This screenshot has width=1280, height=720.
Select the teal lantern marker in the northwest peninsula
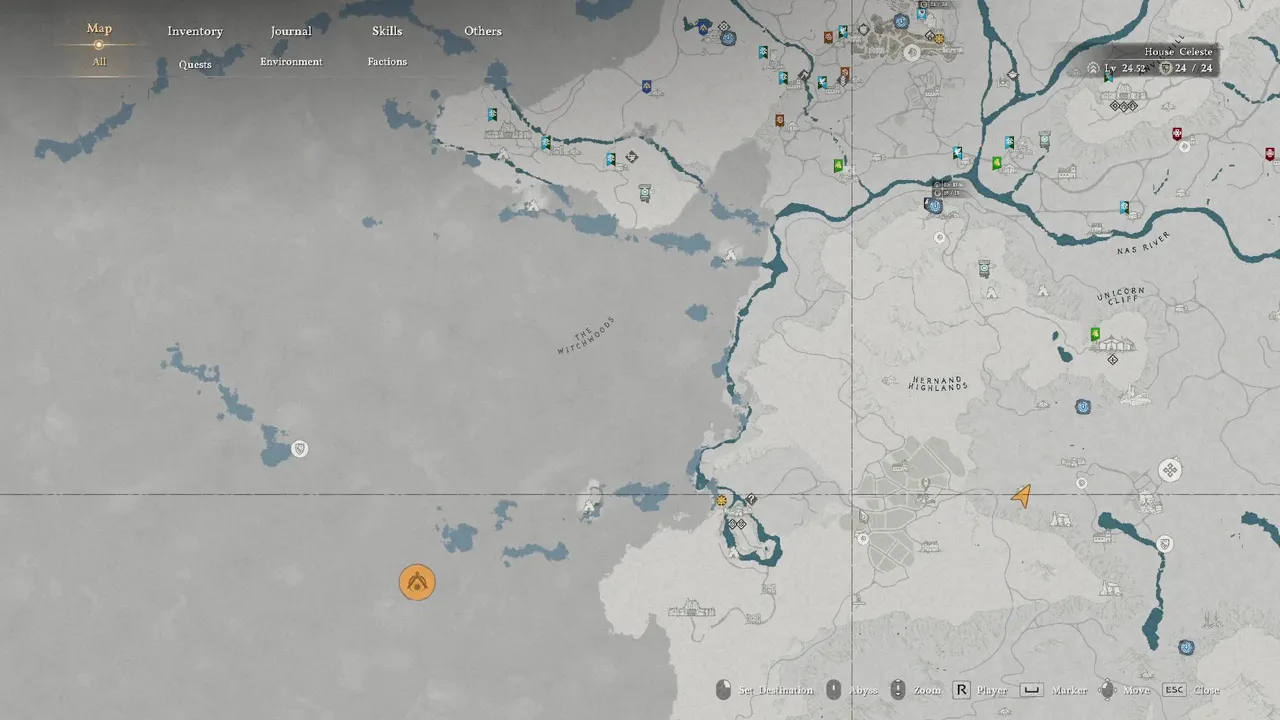pyautogui.click(x=645, y=192)
